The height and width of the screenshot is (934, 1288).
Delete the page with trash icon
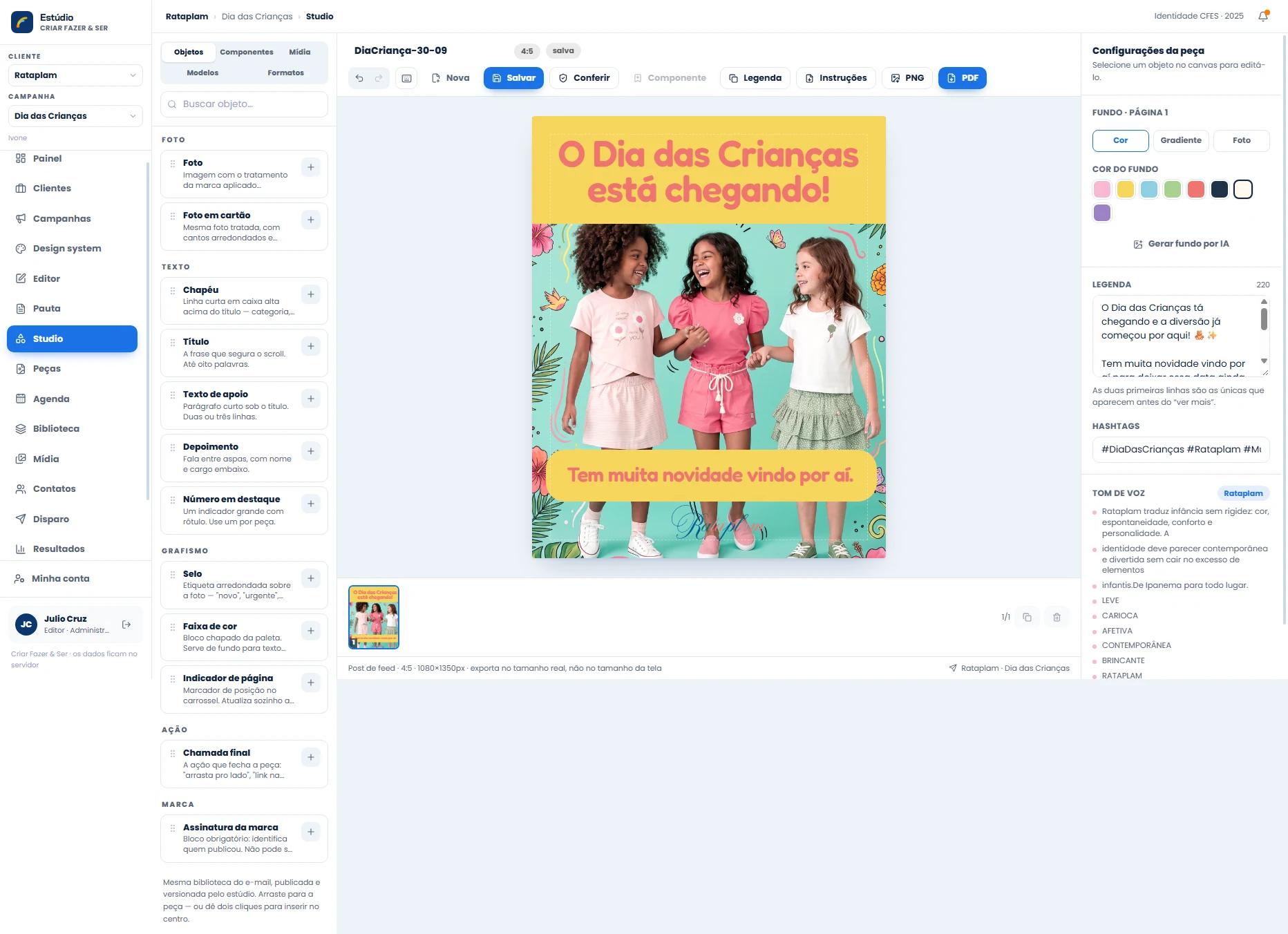tap(1057, 617)
